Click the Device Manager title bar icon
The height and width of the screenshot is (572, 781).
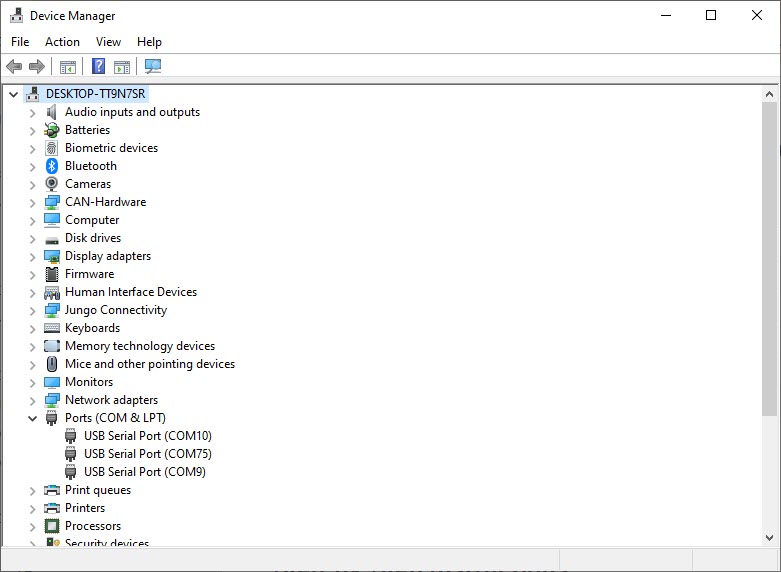pyautogui.click(x=16, y=16)
